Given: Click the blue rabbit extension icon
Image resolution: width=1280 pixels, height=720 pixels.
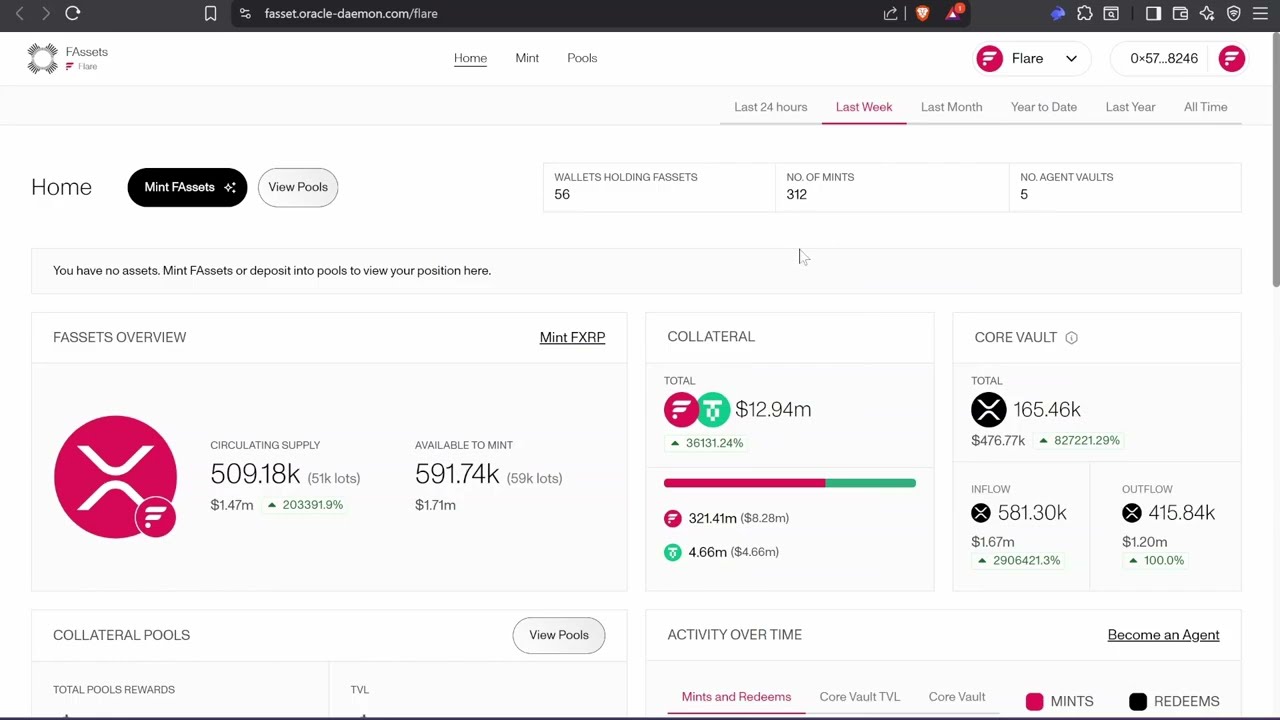Looking at the screenshot, I should (1058, 13).
